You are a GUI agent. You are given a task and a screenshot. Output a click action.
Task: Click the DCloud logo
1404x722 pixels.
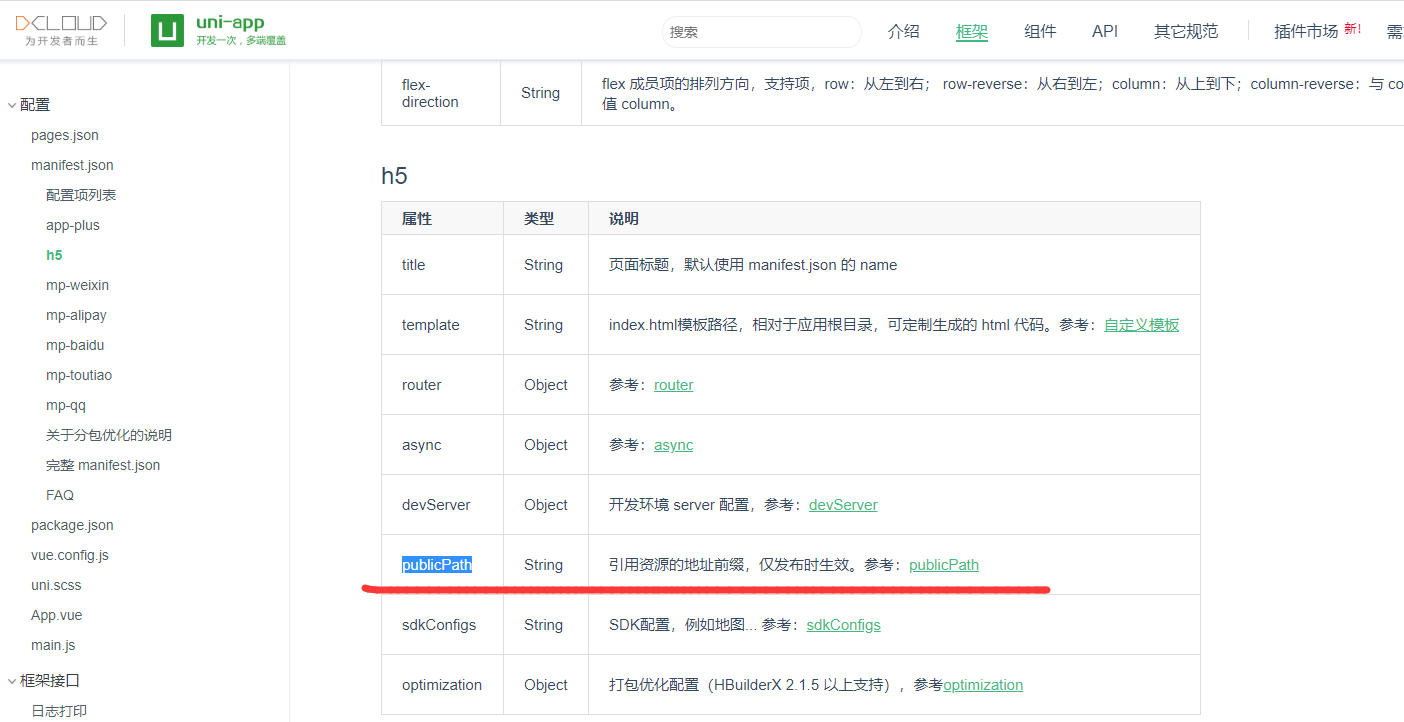59,29
